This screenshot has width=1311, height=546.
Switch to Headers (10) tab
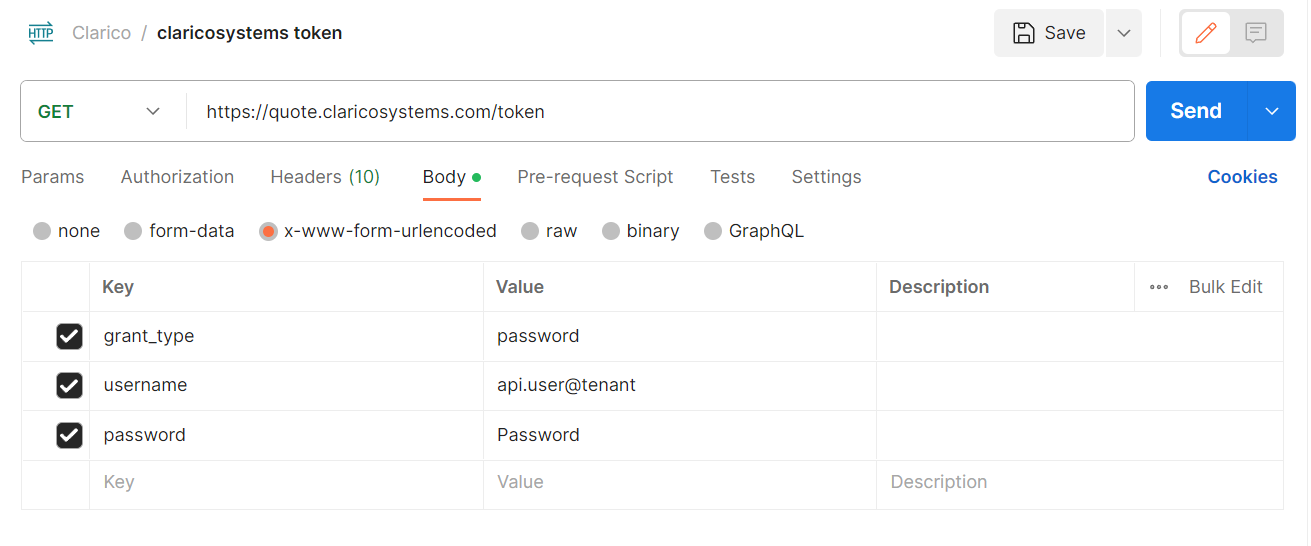tap(325, 177)
